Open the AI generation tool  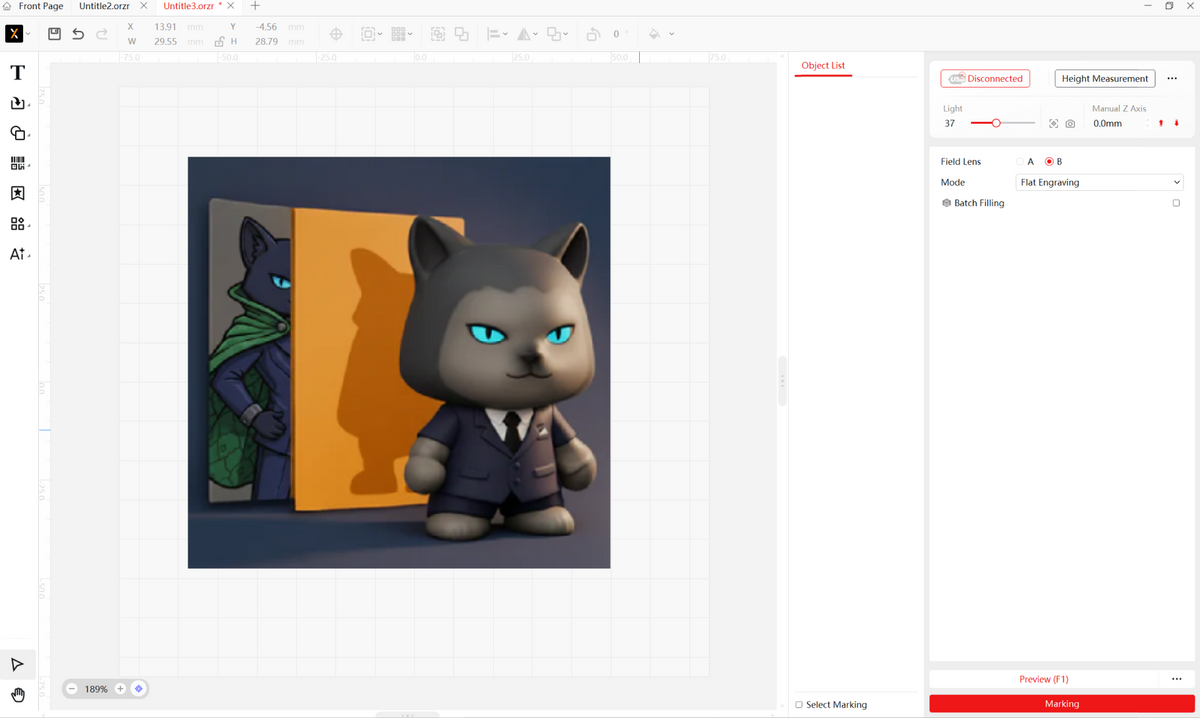tap(17, 254)
